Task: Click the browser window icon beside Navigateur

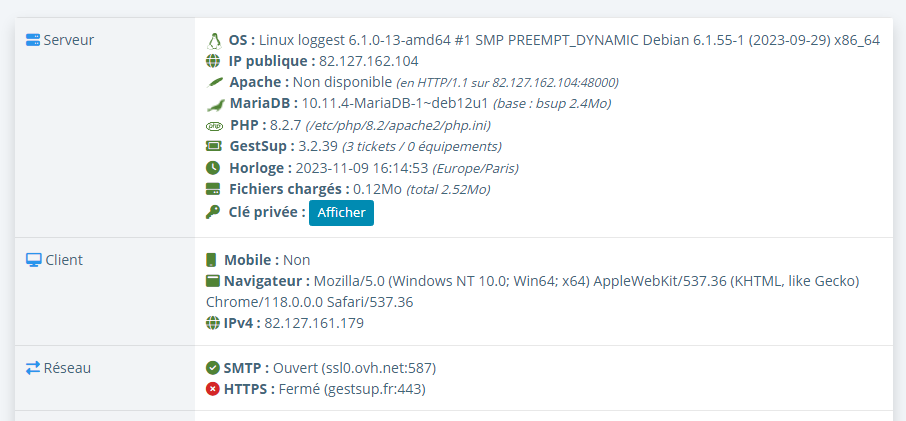Action: pyautogui.click(x=213, y=281)
